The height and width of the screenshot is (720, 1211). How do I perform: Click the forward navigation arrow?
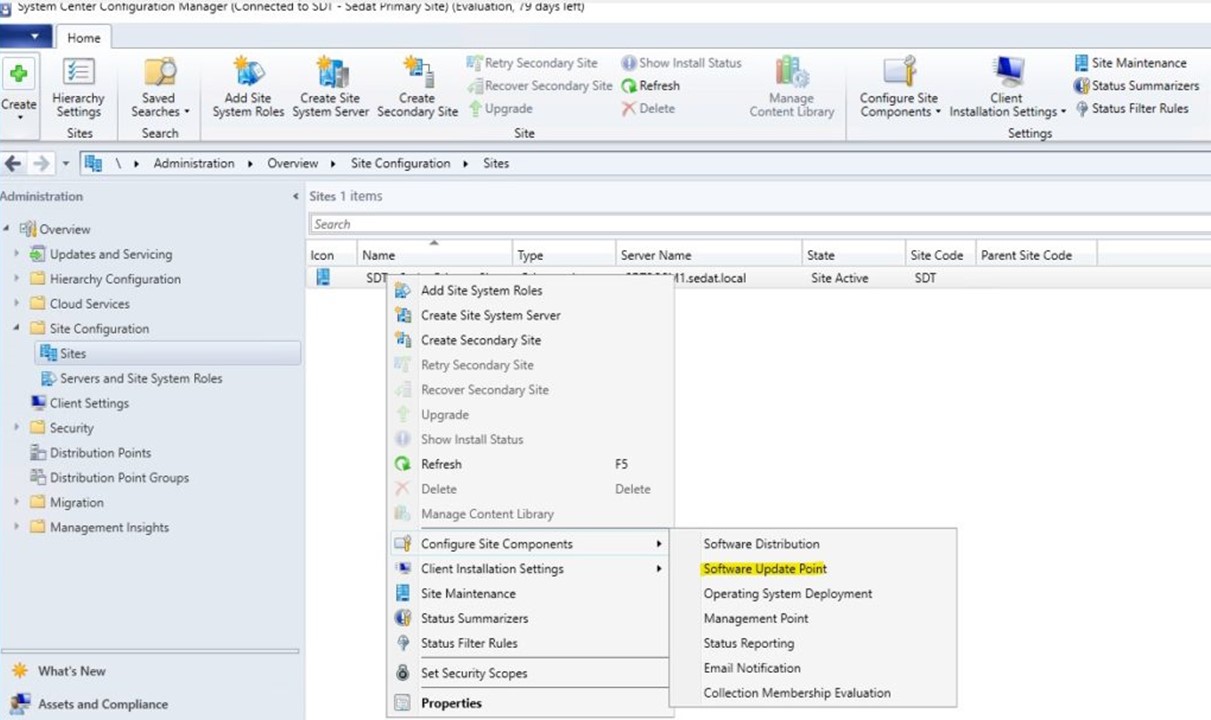[x=41, y=163]
